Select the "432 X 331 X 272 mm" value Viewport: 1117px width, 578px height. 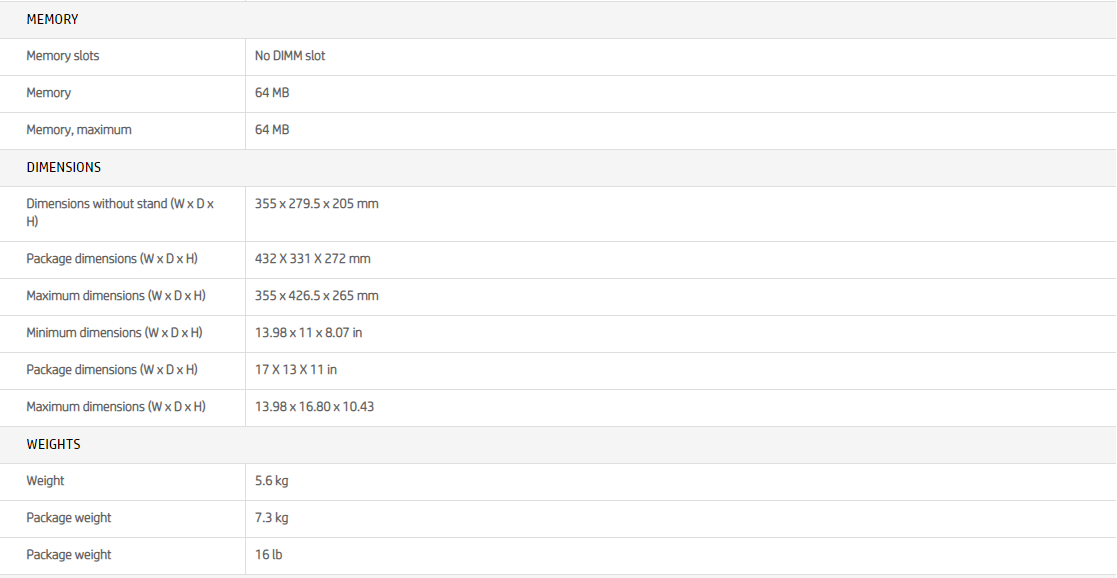[312, 259]
